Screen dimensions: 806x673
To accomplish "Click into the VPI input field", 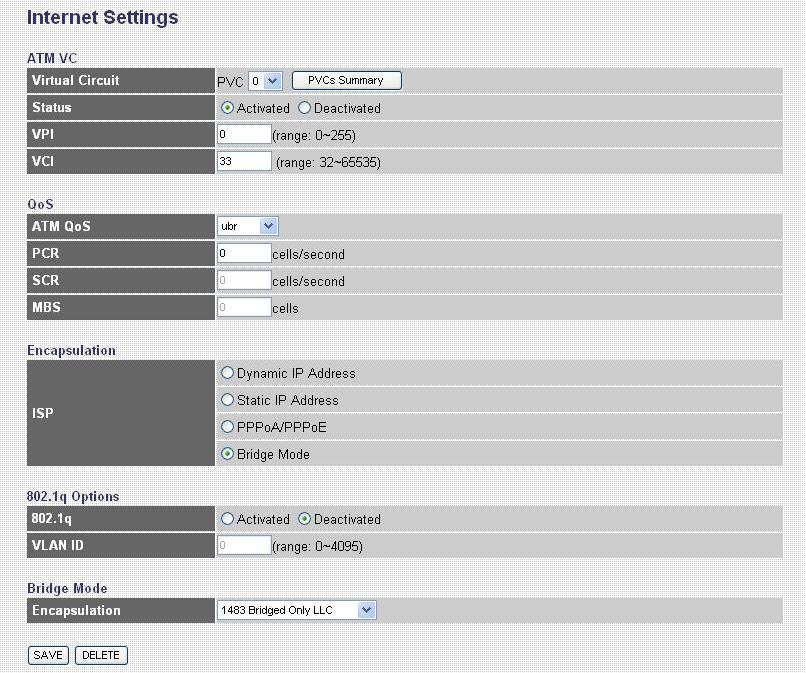I will [244, 134].
